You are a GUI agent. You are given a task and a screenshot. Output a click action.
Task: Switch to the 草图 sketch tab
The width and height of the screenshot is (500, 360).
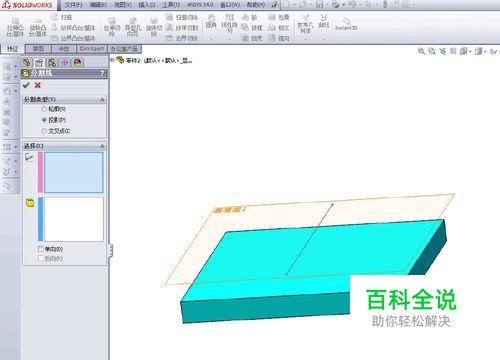click(38, 49)
